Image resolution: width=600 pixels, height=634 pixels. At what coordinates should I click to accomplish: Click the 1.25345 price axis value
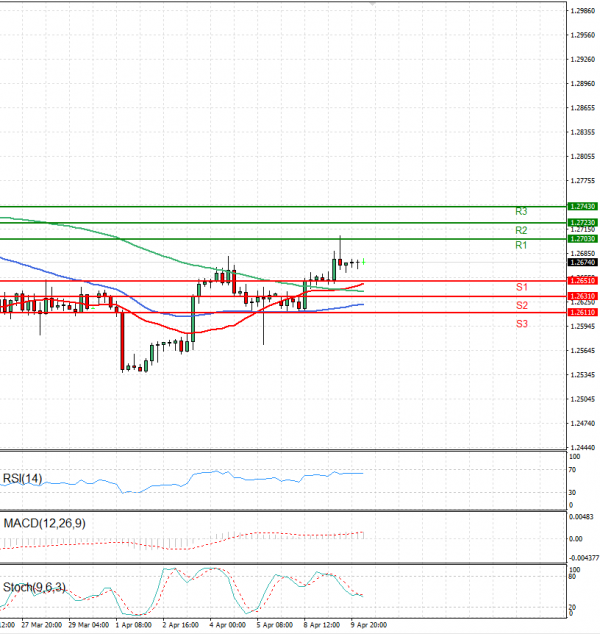click(583, 375)
